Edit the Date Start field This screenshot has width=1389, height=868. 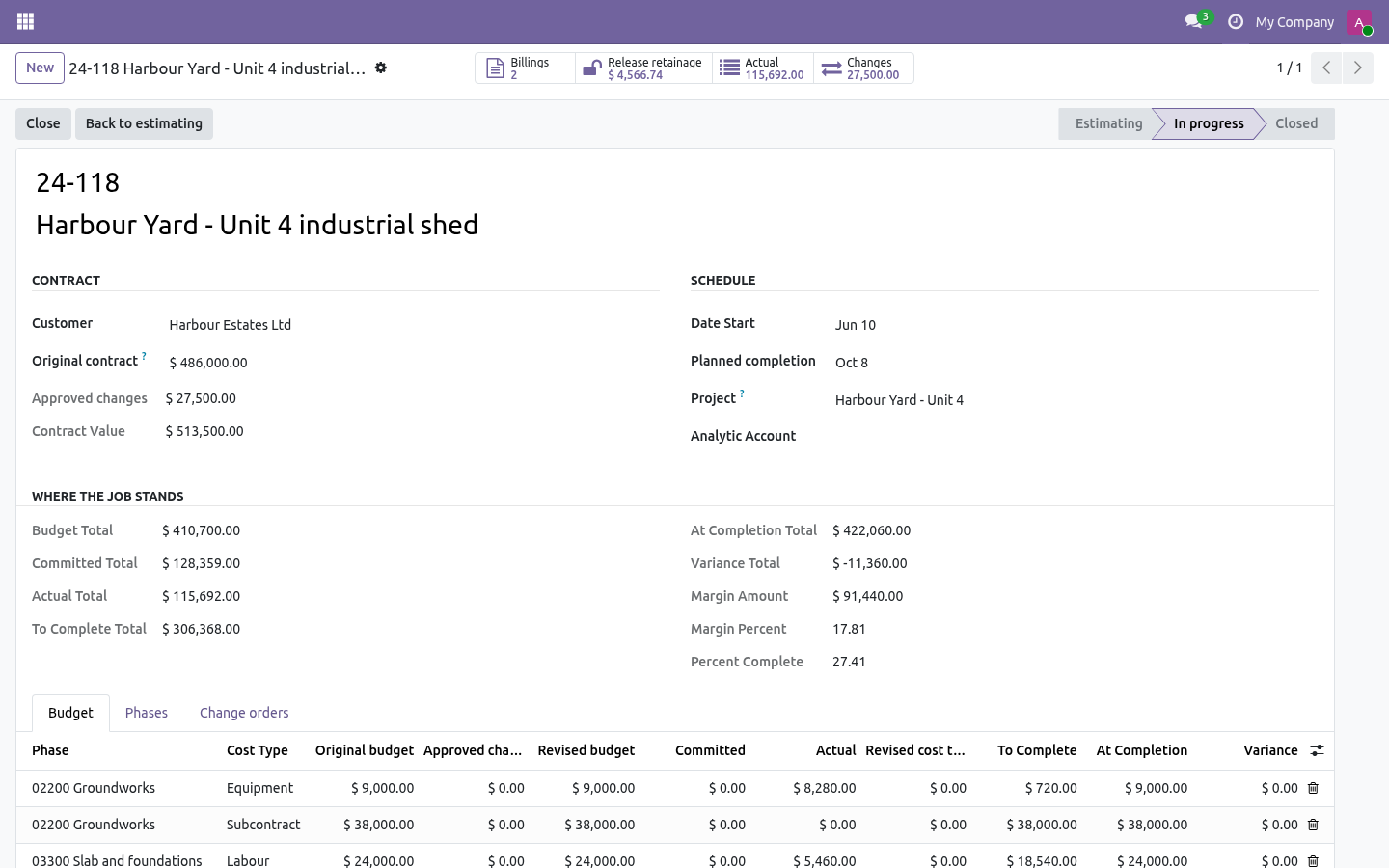coord(1075,325)
